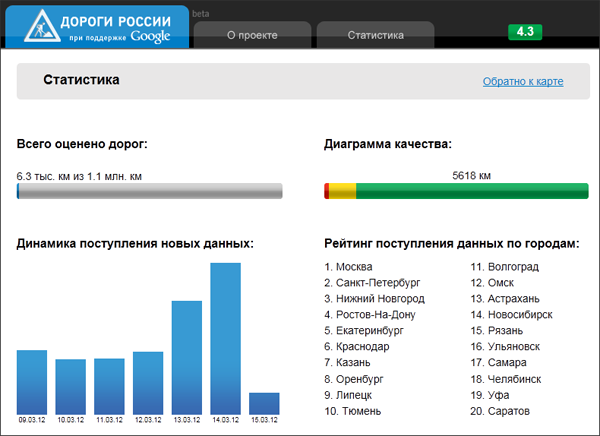
Task: Click city entry 8. Оренбург
Action: coord(354,379)
